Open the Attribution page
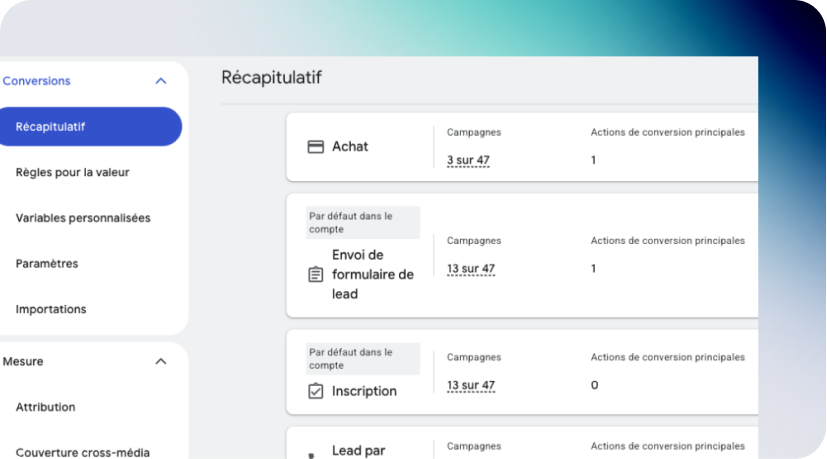The image size is (827, 459). (x=45, y=407)
